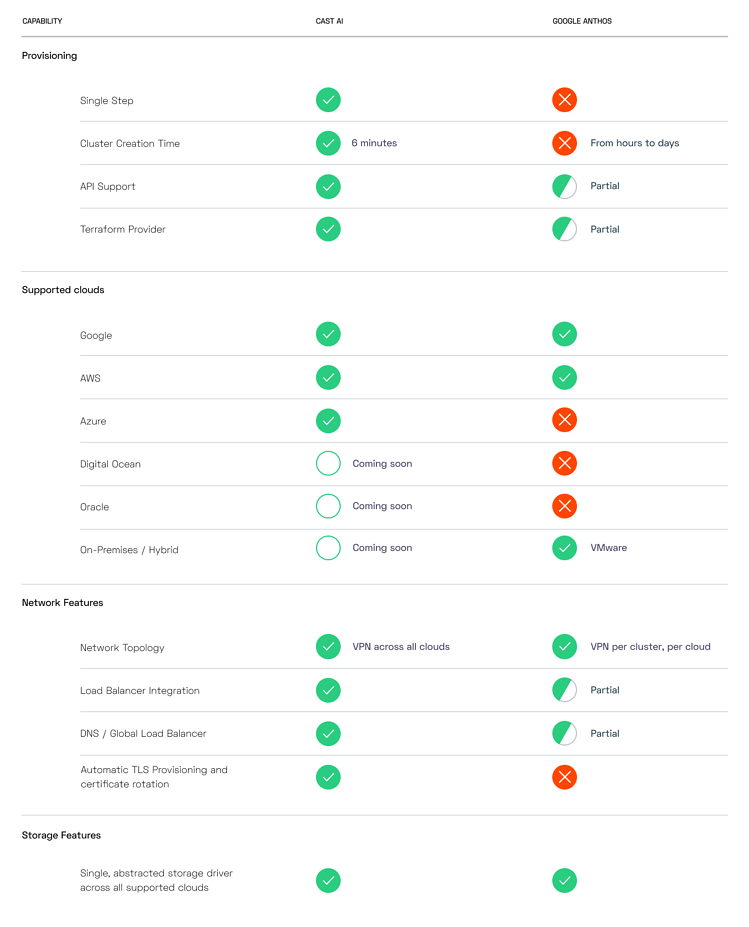Click the Network Features section heading
Screen dimensions: 749x927
click(x=62, y=603)
